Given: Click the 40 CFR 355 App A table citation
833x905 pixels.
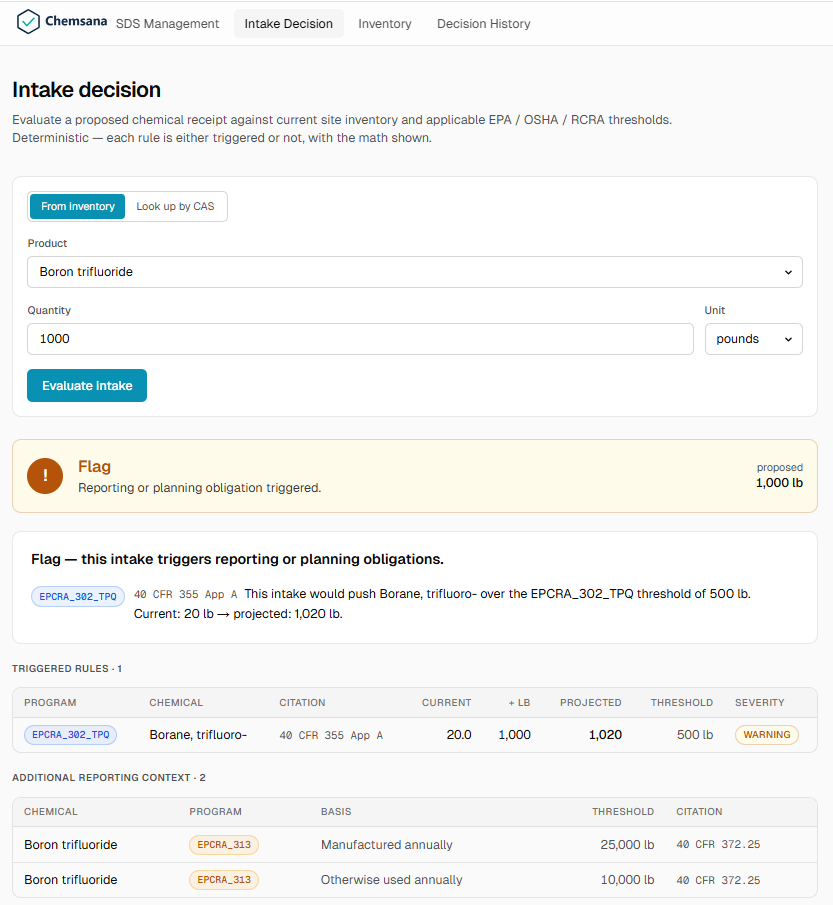Looking at the screenshot, I should coord(331,735).
